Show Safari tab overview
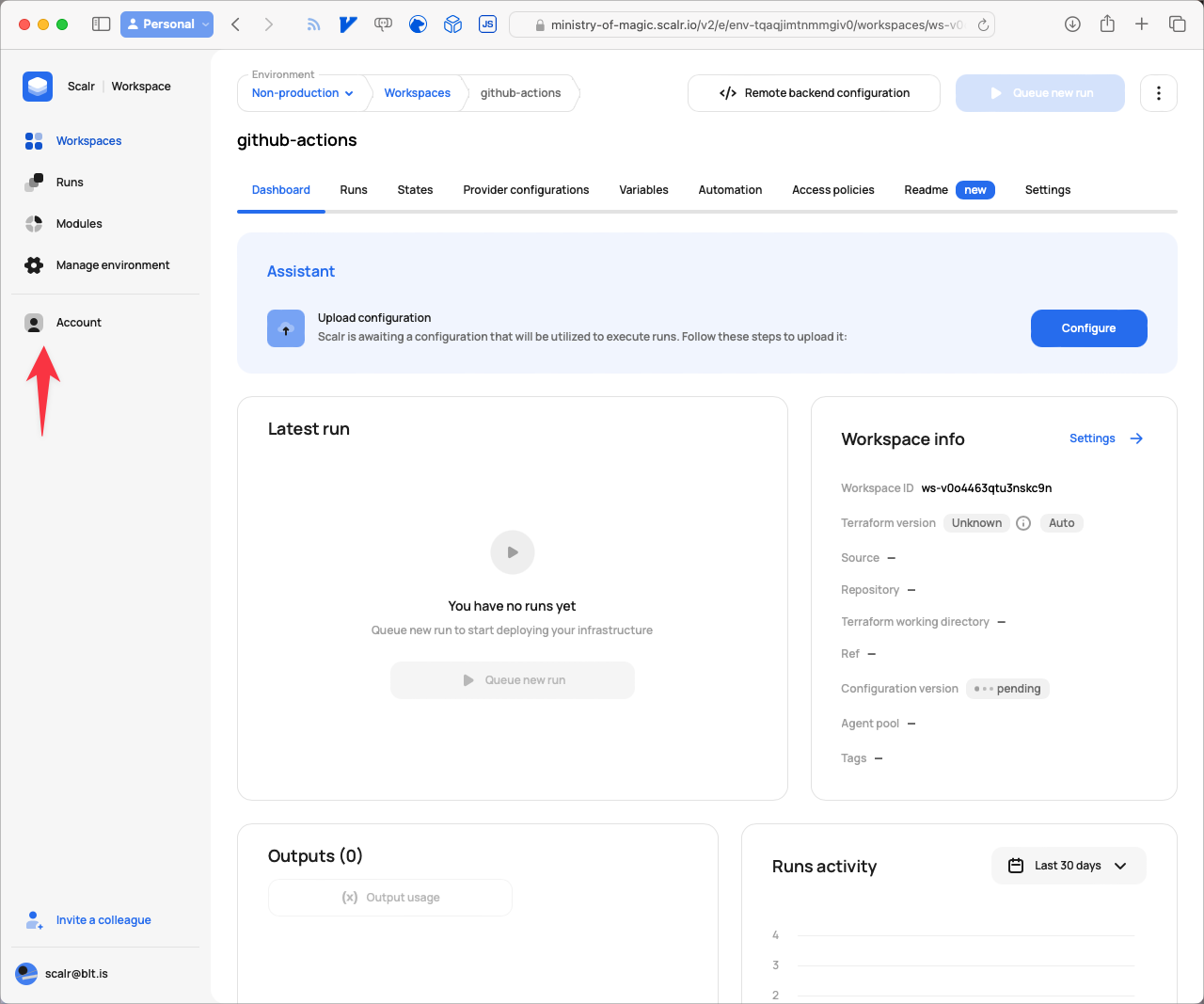The height and width of the screenshot is (1004, 1204). click(x=1177, y=24)
